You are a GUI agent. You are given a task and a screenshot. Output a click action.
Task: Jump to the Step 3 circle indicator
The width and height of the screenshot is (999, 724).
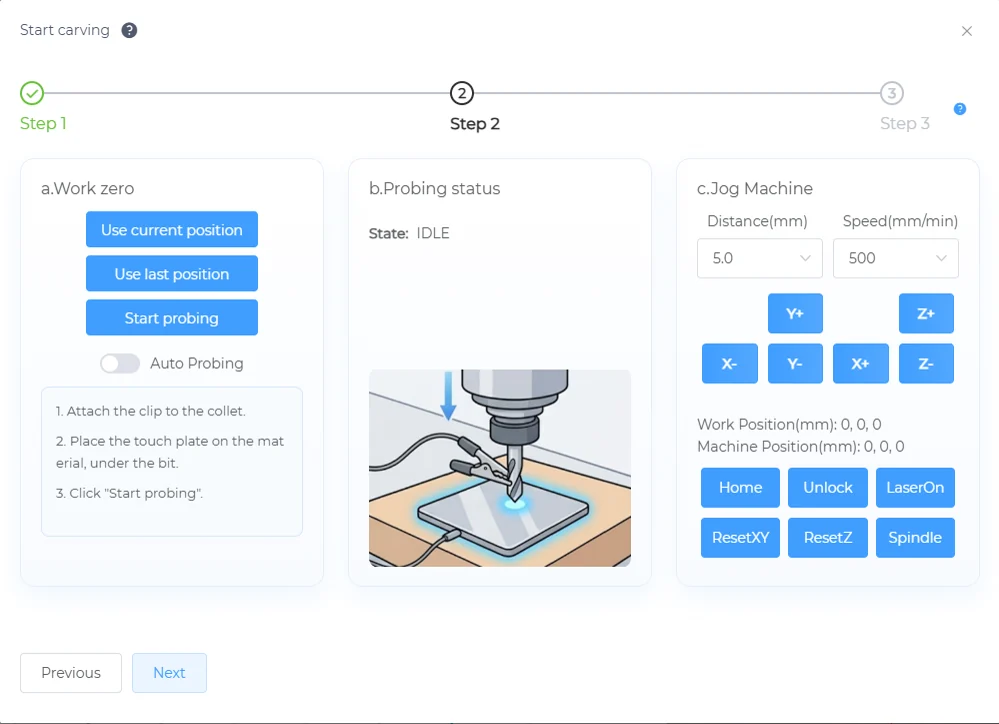click(x=892, y=93)
